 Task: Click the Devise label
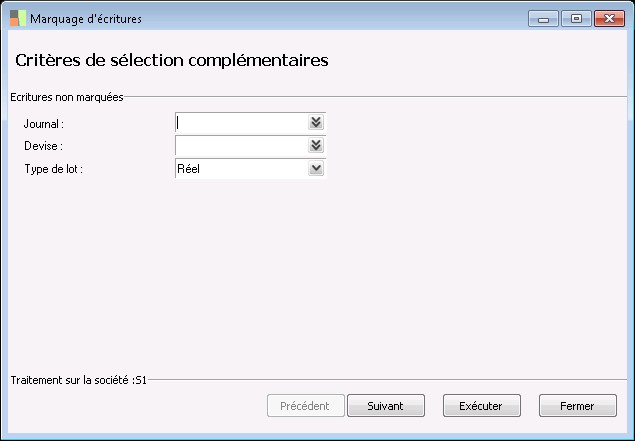coord(43,146)
